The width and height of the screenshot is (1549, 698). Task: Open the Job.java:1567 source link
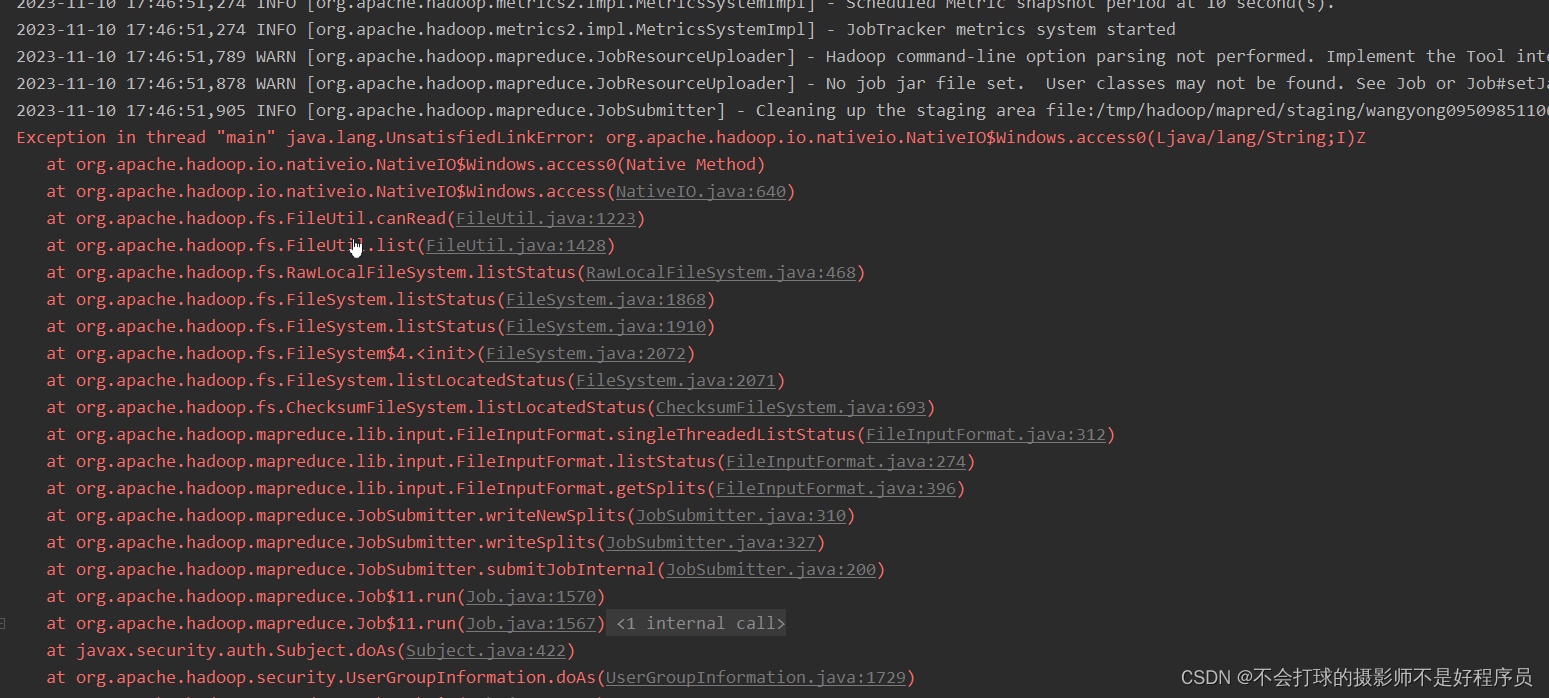pyautogui.click(x=531, y=623)
